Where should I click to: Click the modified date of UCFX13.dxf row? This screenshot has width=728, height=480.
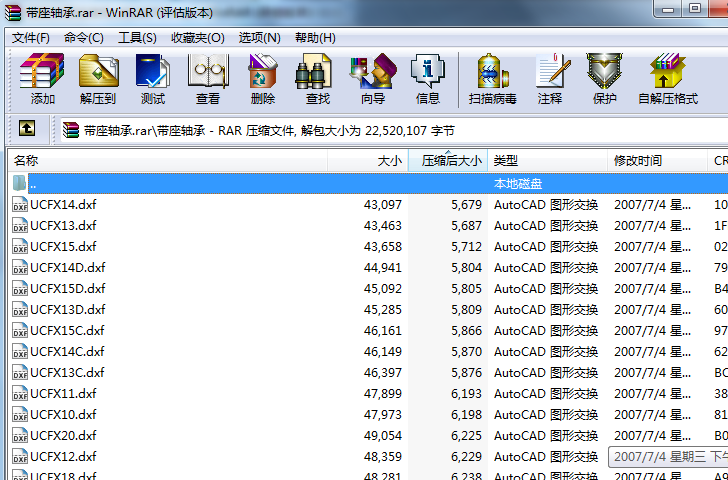click(x=652, y=225)
